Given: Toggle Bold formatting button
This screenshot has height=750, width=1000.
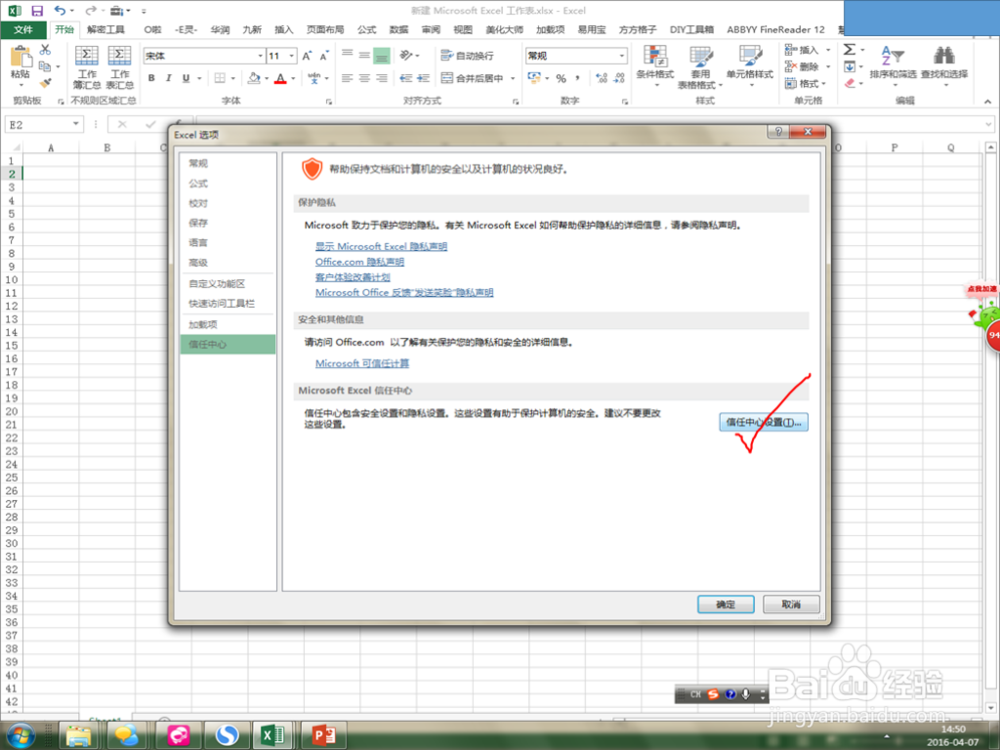Looking at the screenshot, I should [151, 78].
